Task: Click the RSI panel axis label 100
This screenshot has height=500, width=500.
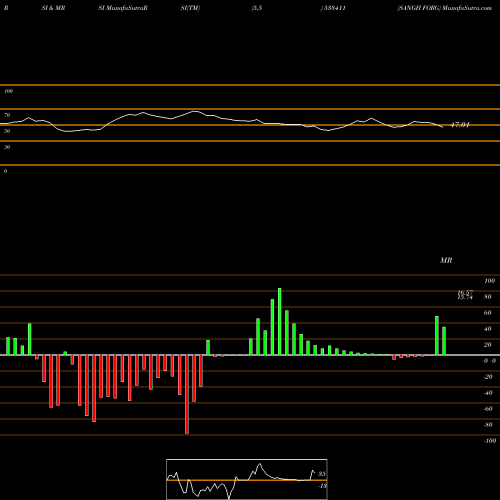Action: pyautogui.click(x=8, y=91)
